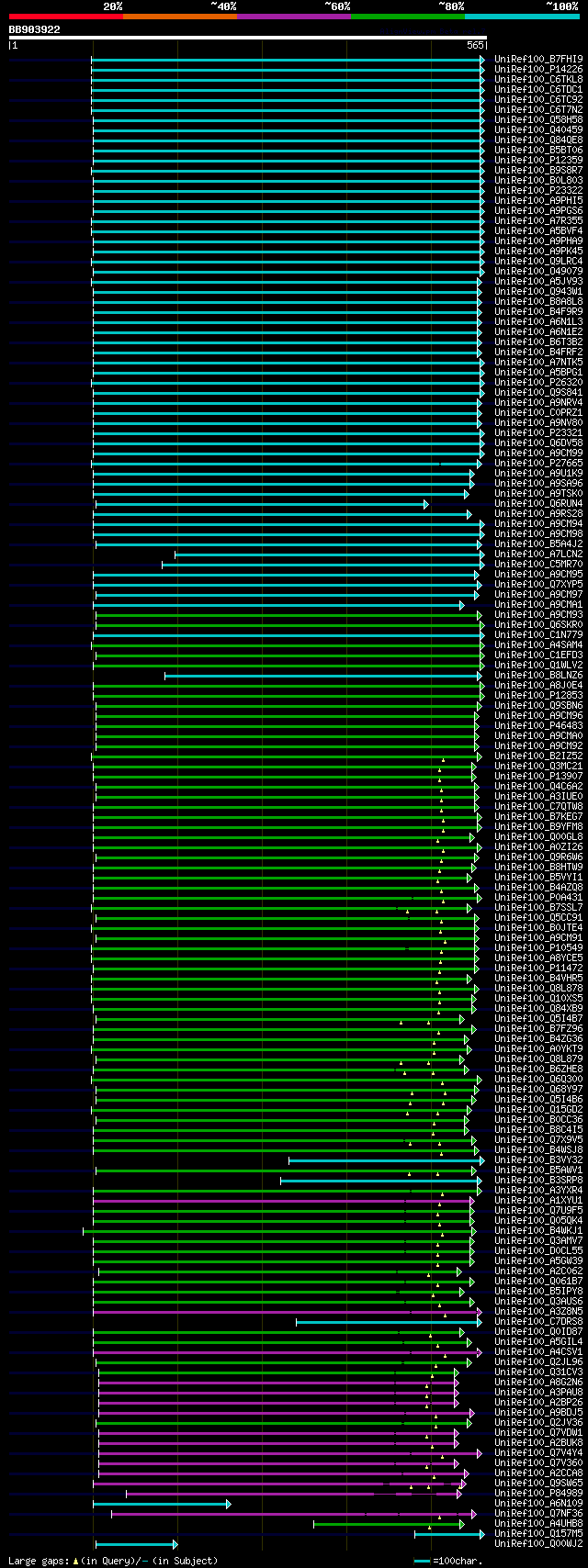Select the BB903922 query name
Image resolution: width=588 pixels, height=1568 pixels.
coord(35,29)
